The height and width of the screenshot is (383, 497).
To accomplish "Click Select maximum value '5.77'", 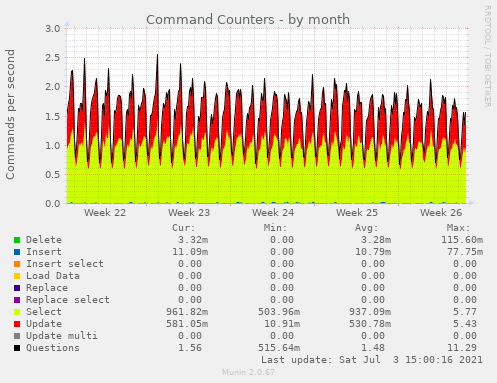I will click(x=465, y=312).
